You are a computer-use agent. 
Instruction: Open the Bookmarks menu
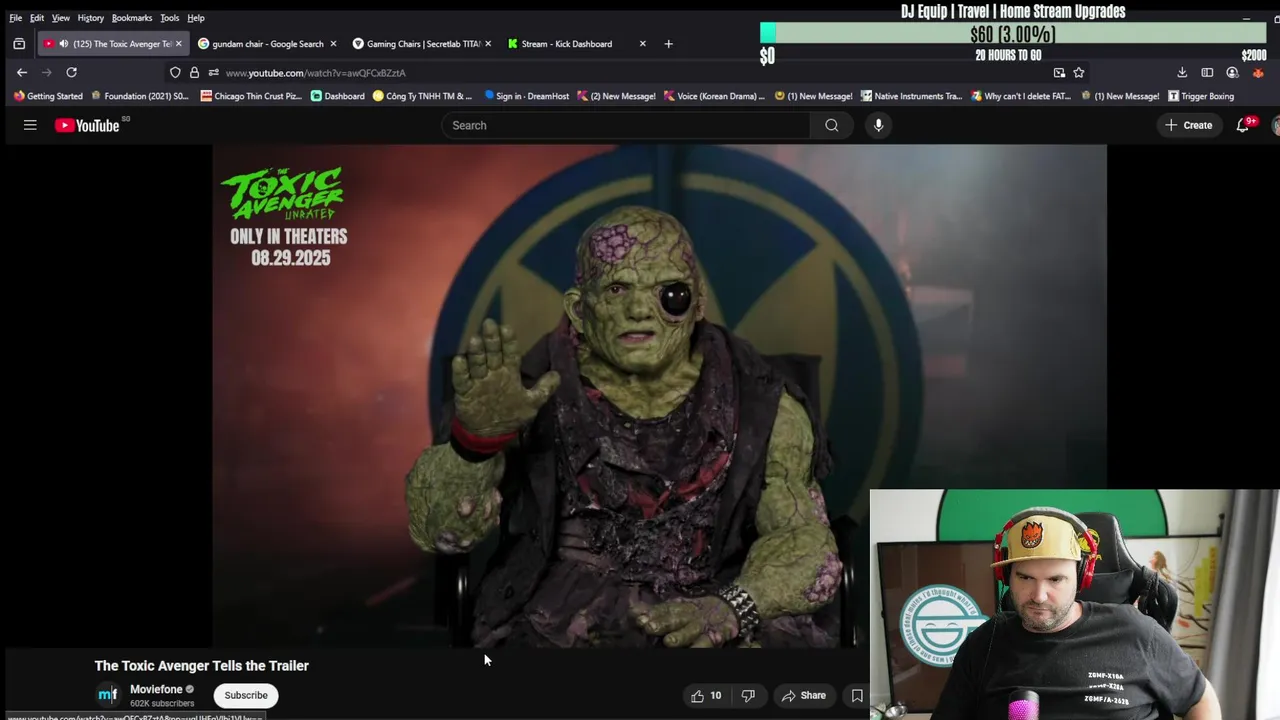(132, 18)
